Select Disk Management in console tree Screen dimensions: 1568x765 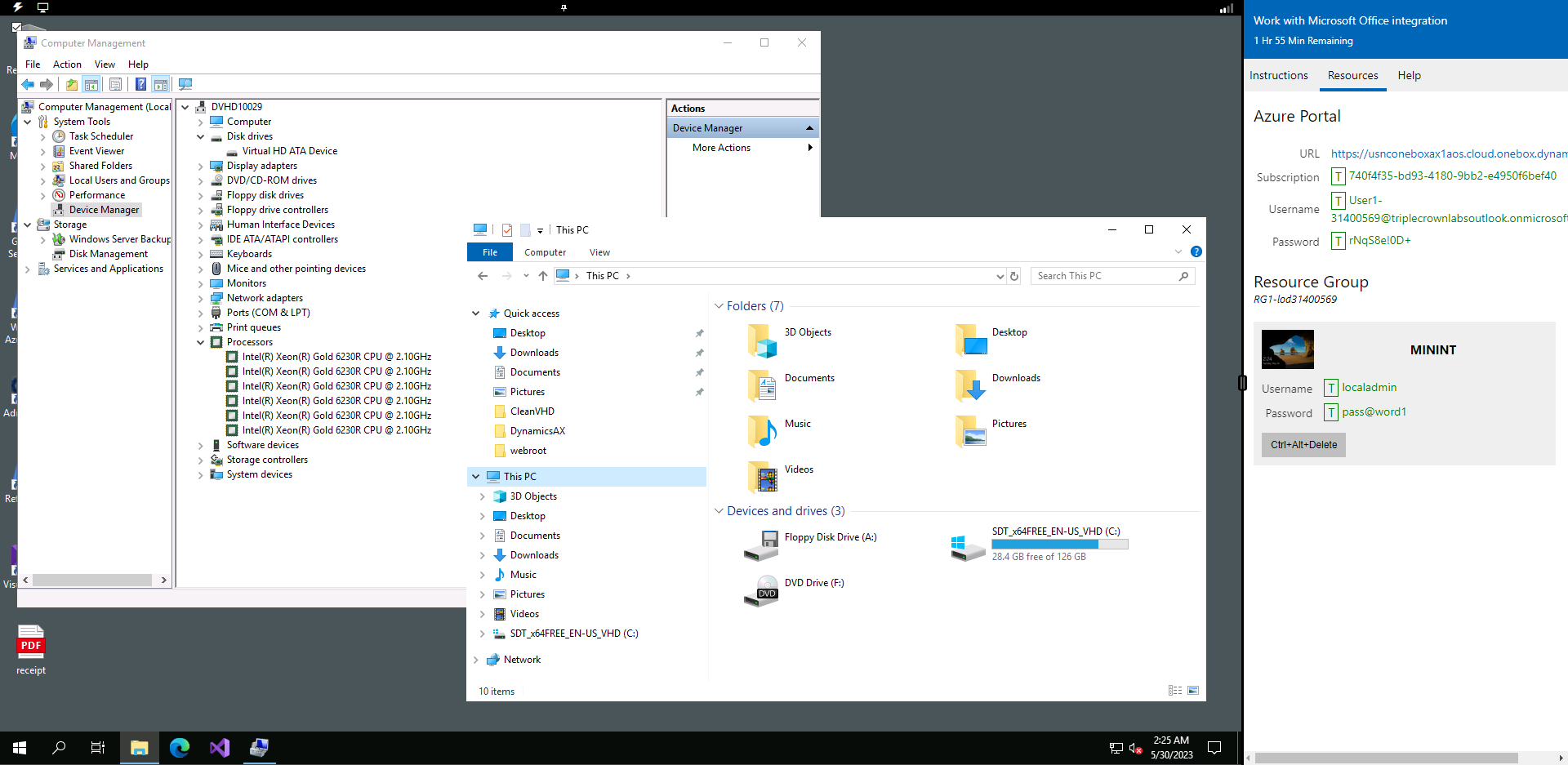[108, 254]
